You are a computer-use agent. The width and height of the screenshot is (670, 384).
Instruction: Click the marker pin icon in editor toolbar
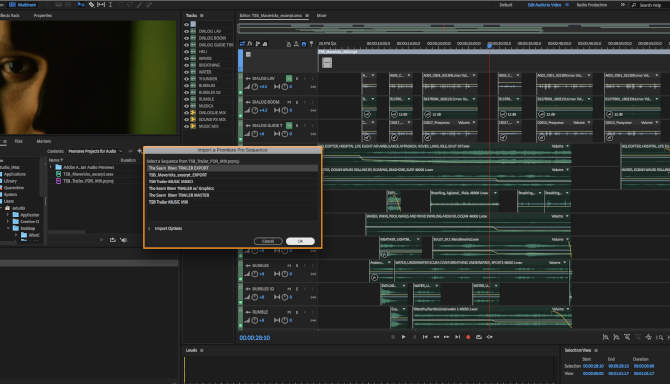click(x=311, y=44)
